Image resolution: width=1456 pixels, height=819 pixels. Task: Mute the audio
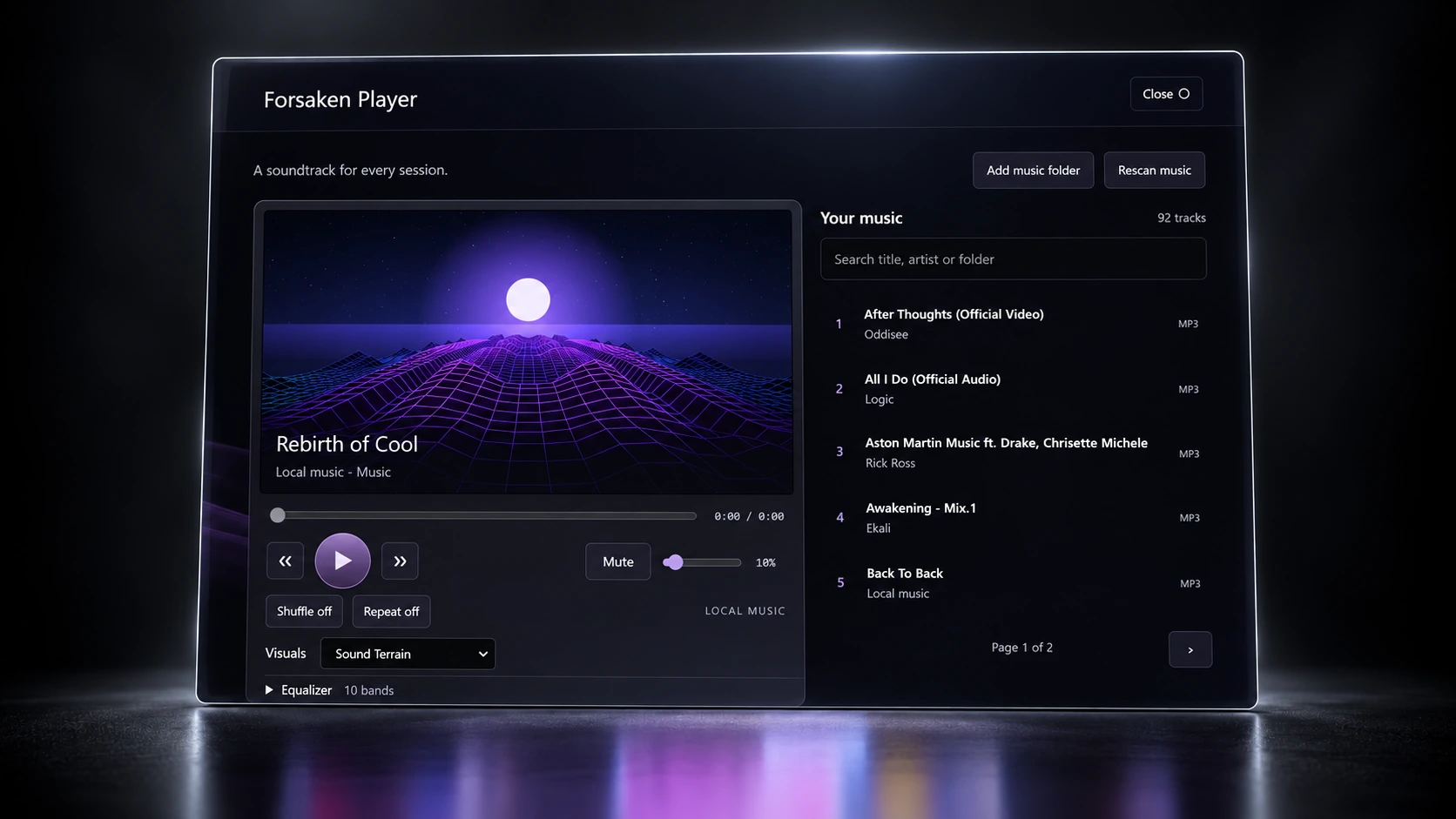point(618,561)
